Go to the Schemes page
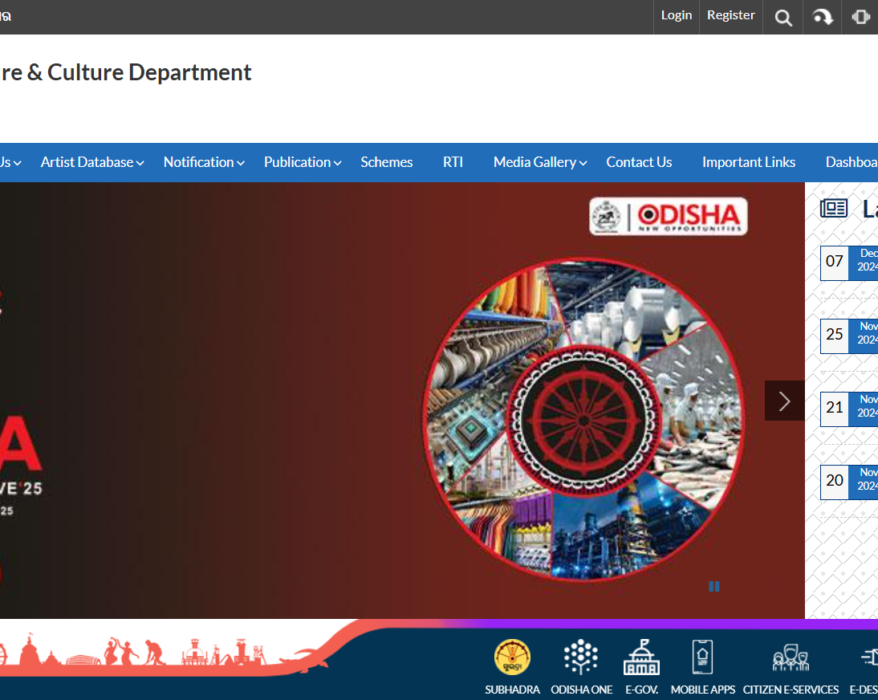This screenshot has width=878, height=700. click(386, 162)
